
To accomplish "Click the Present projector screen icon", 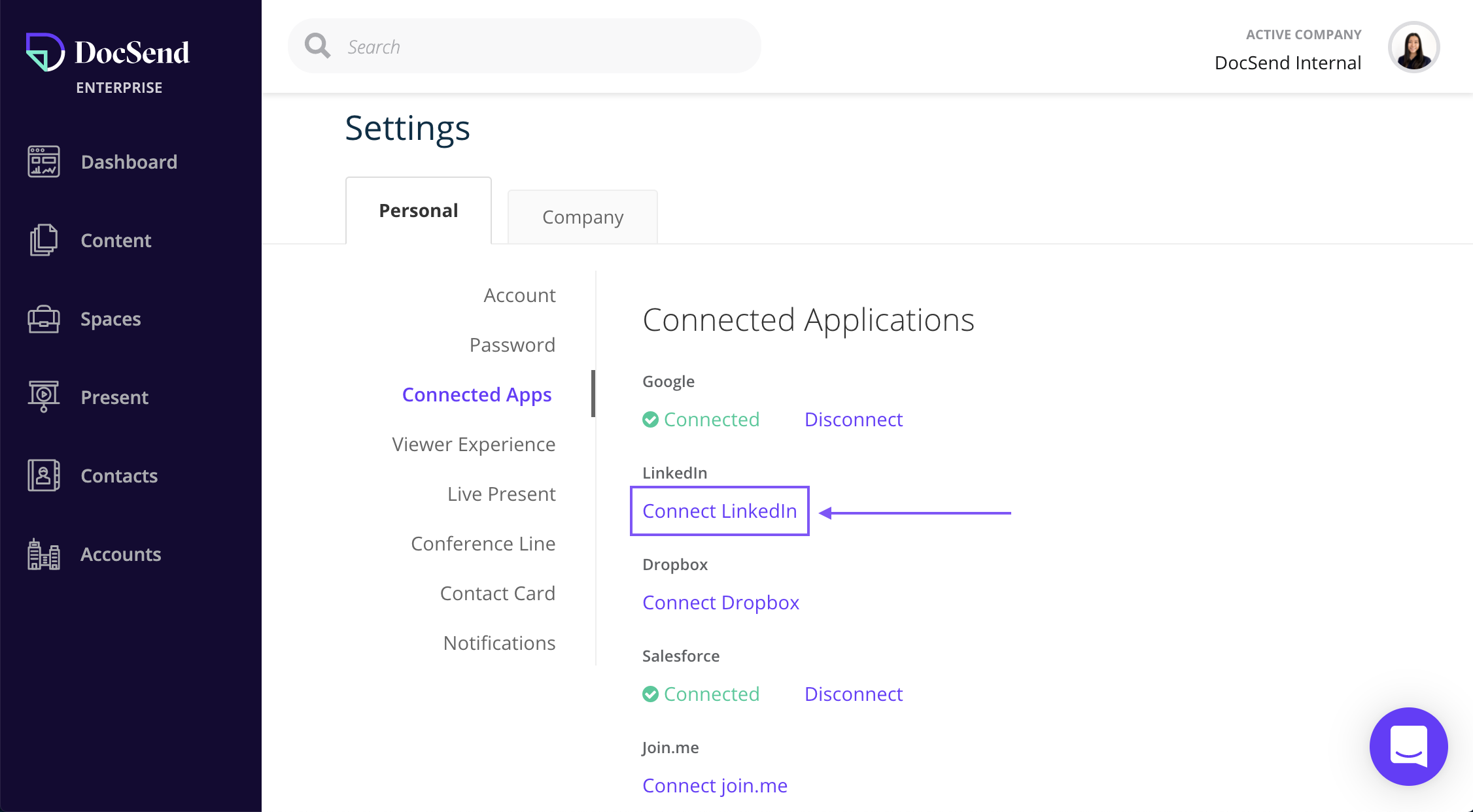I will coord(44,396).
